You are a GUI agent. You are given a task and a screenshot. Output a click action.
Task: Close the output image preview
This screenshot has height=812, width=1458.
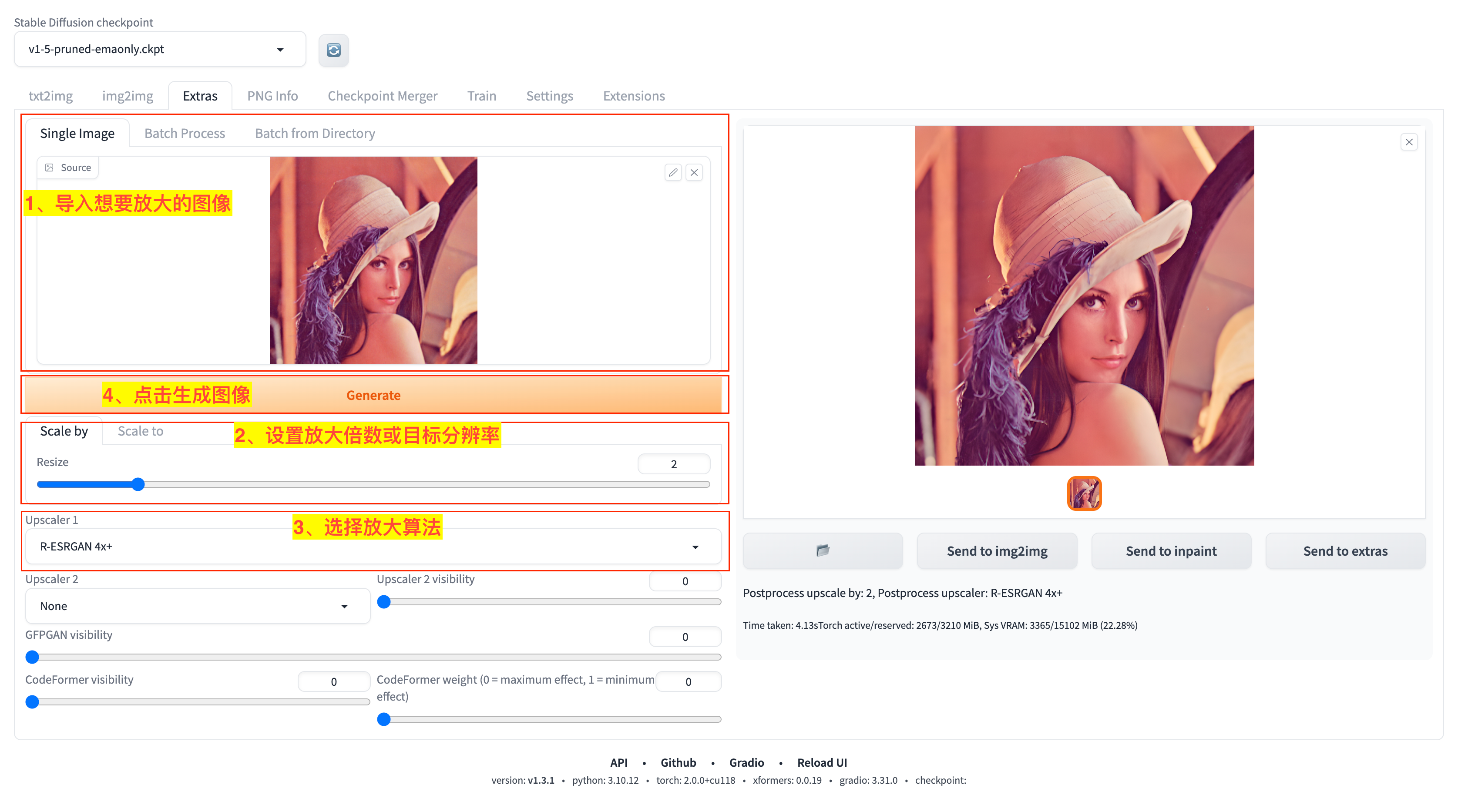(x=1409, y=142)
